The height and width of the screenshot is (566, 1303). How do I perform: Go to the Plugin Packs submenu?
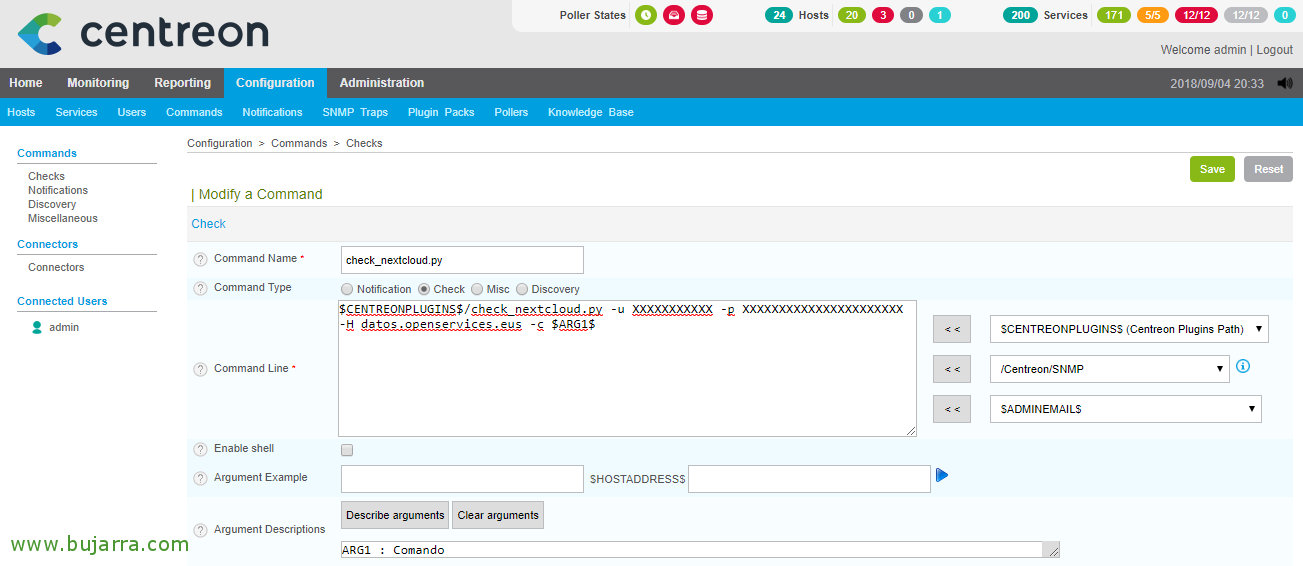click(441, 112)
